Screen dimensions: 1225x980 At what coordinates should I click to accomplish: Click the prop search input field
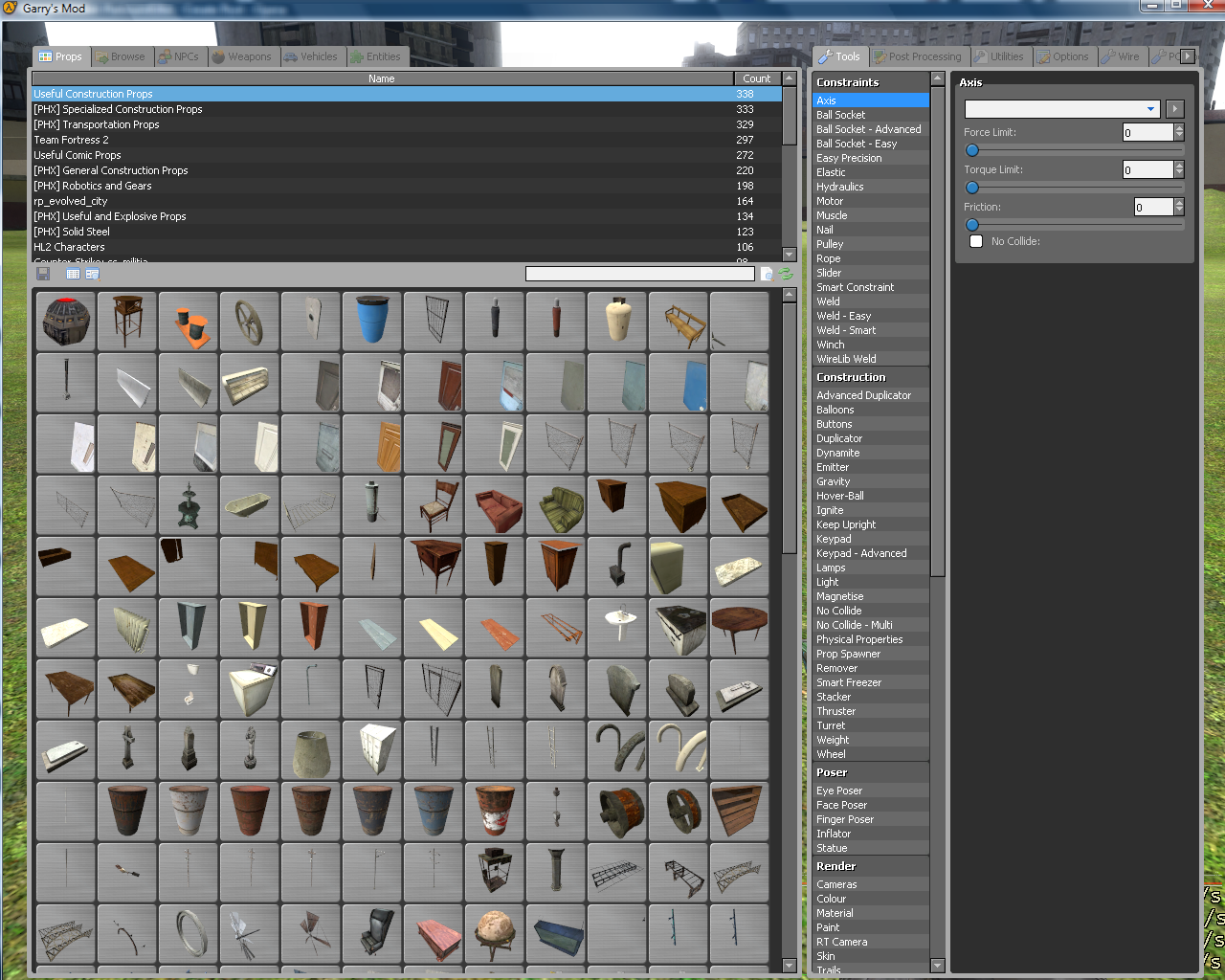coord(639,274)
